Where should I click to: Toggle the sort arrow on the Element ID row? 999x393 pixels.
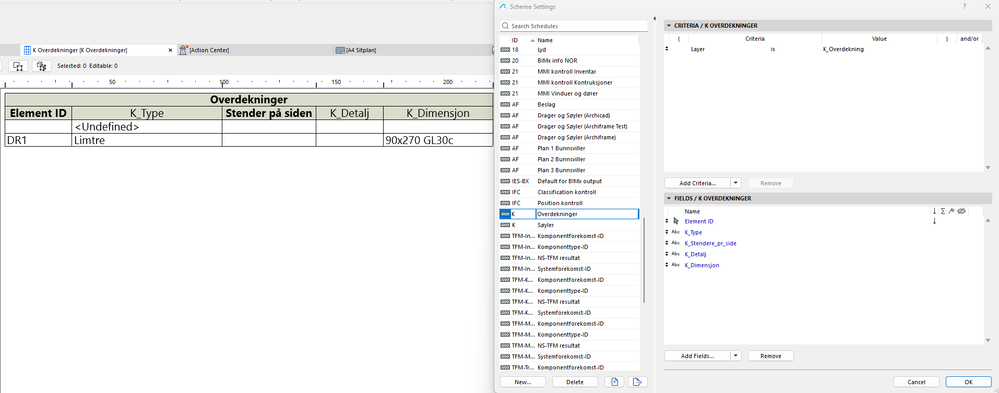click(934, 221)
